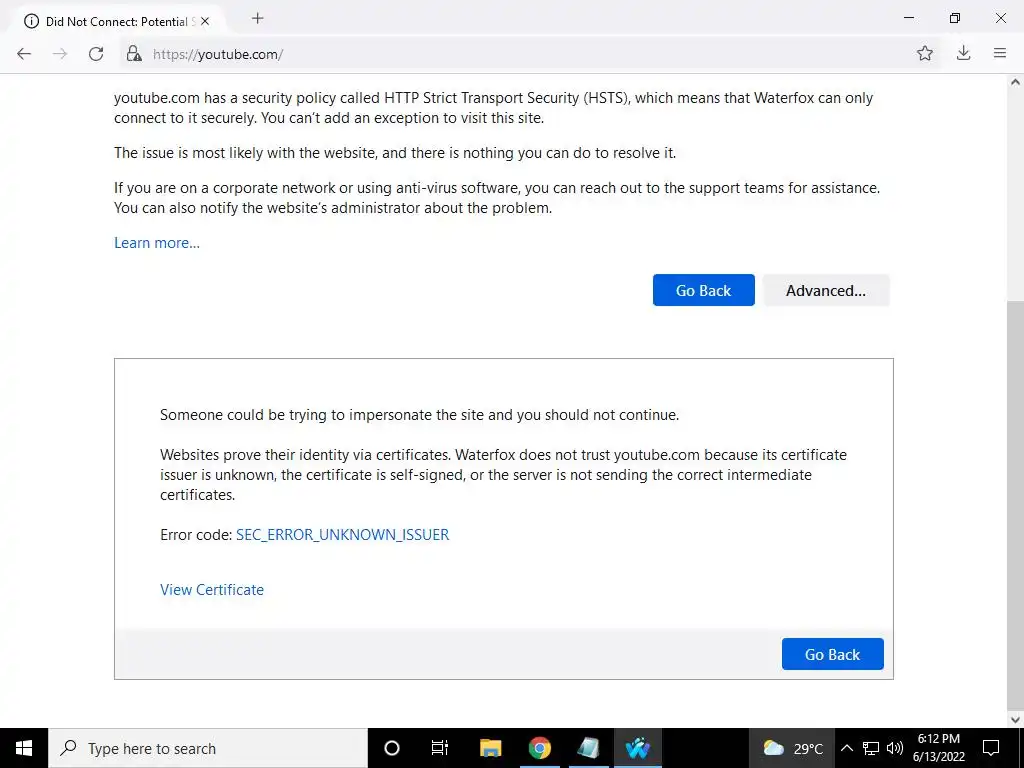This screenshot has width=1024, height=768.
Task: Open the Learn more link
Action: 157,243
